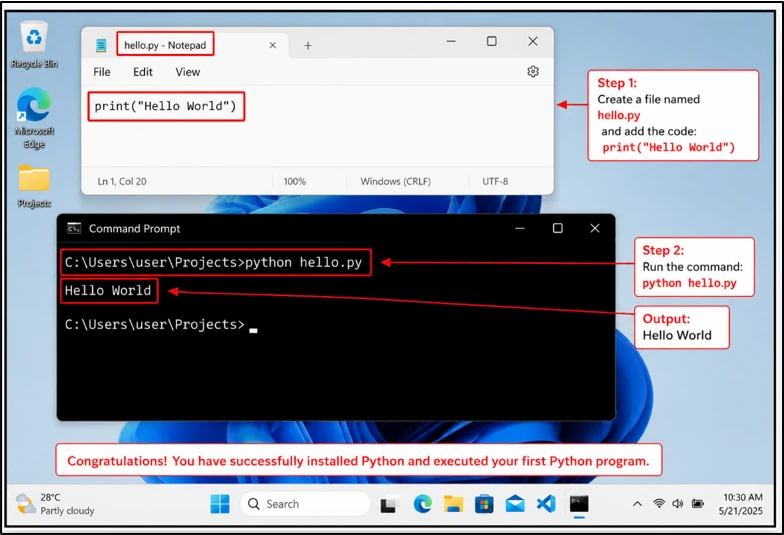
Task: Open the Edit menu in Notepad
Action: [142, 72]
